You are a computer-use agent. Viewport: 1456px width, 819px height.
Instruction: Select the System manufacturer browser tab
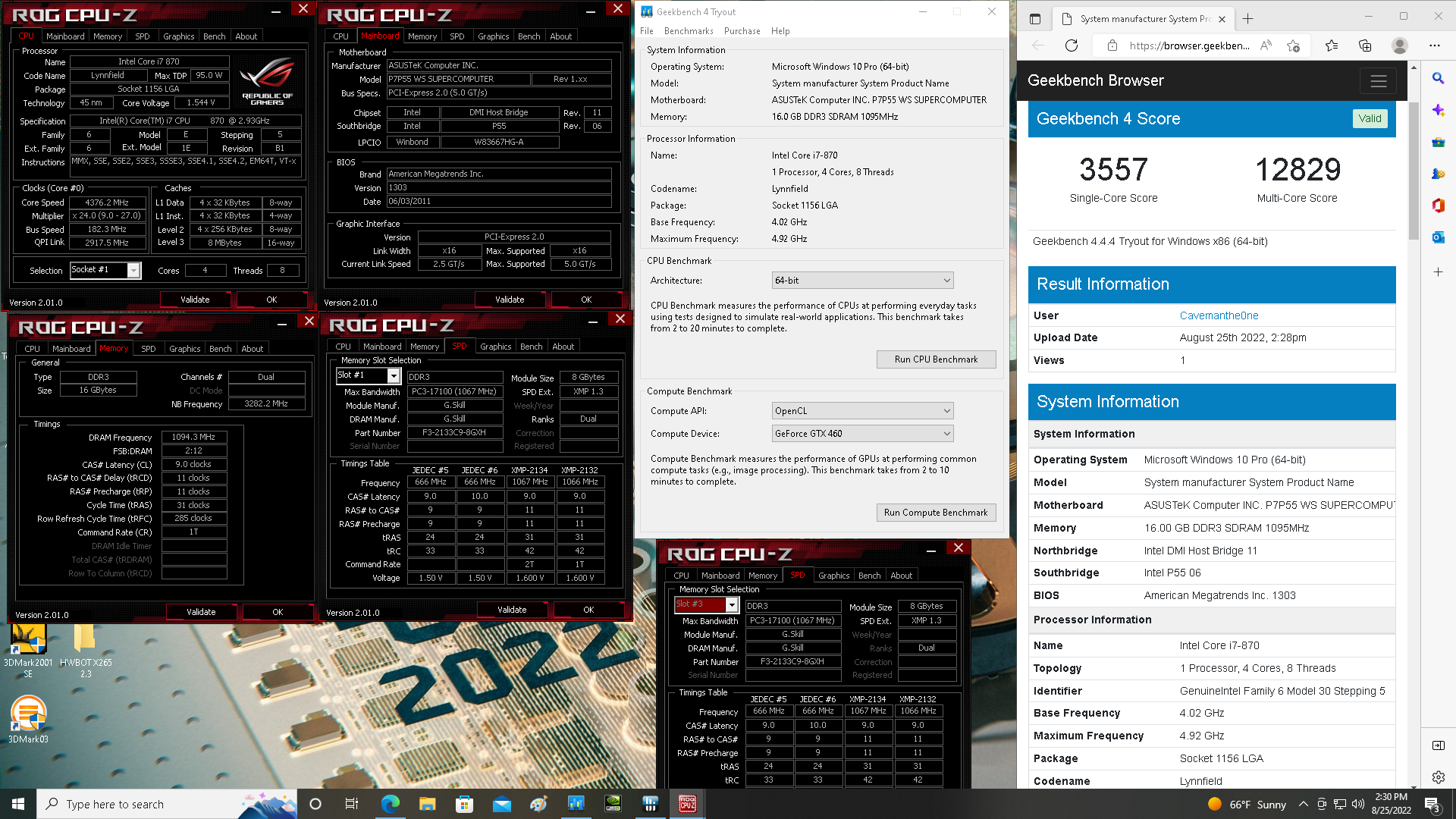[x=1144, y=18]
